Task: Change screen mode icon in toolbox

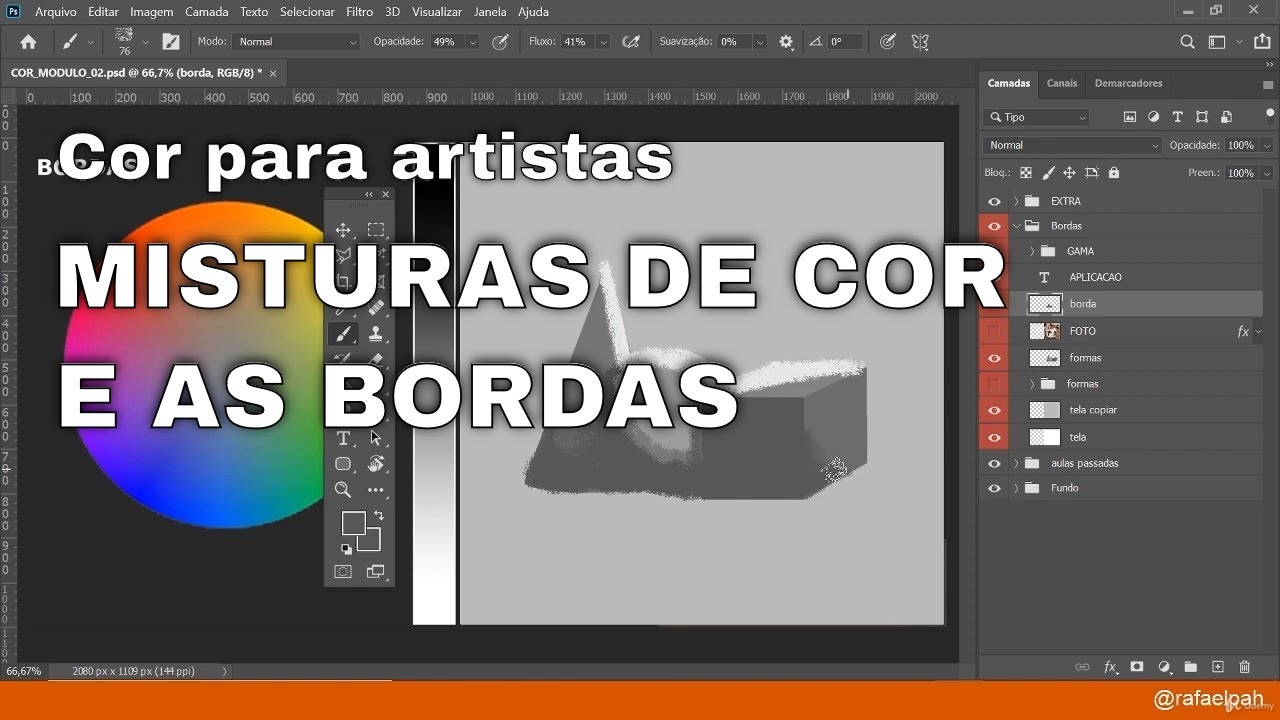Action: [376, 572]
